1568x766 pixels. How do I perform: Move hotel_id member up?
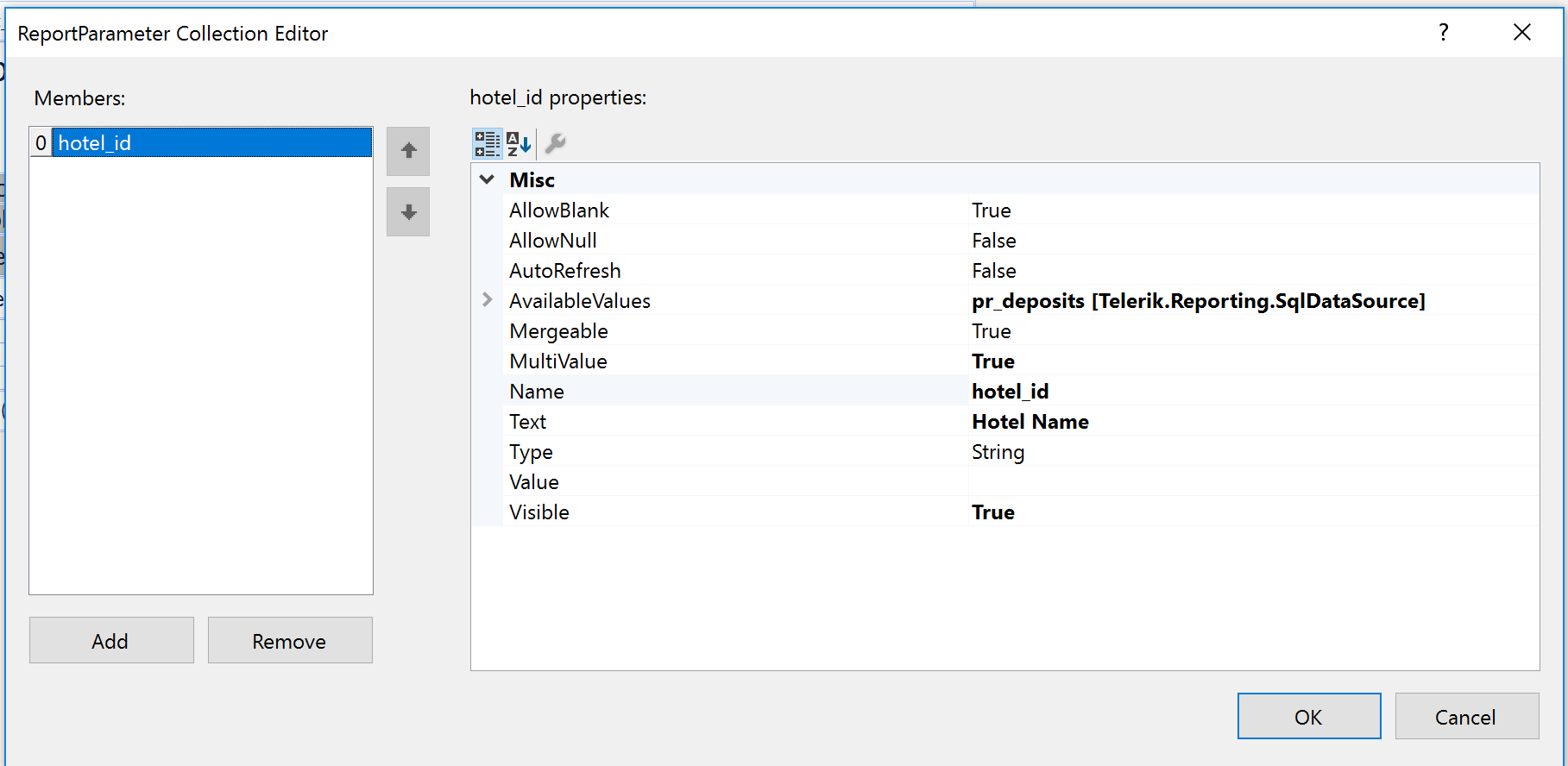408,152
